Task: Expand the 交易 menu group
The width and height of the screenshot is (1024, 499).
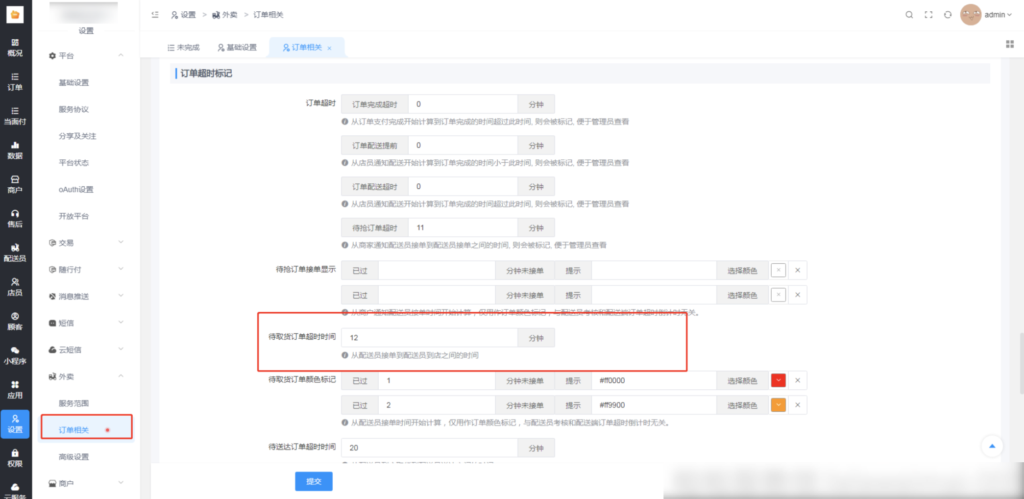Action: [86, 243]
